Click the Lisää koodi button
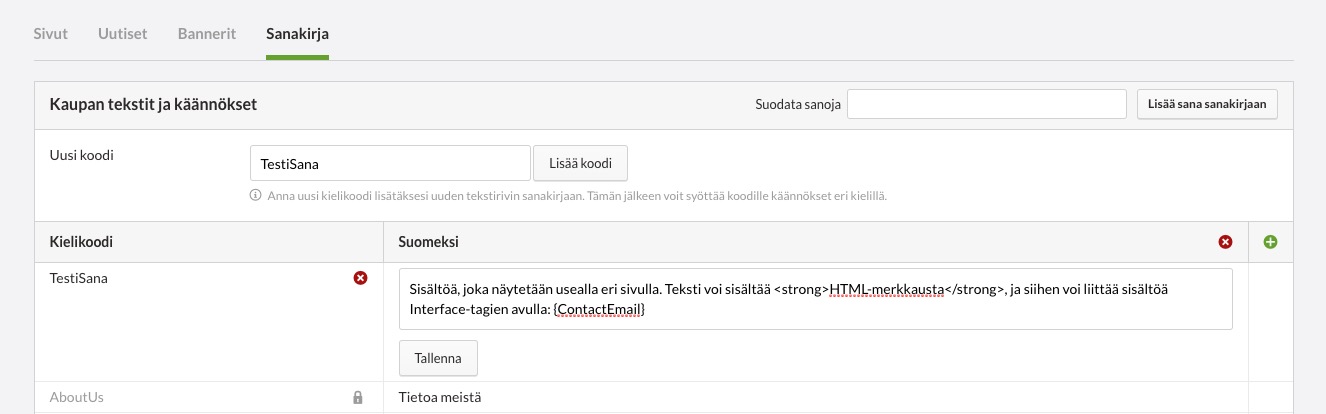Viewport: 1326px width, 414px height. (581, 163)
